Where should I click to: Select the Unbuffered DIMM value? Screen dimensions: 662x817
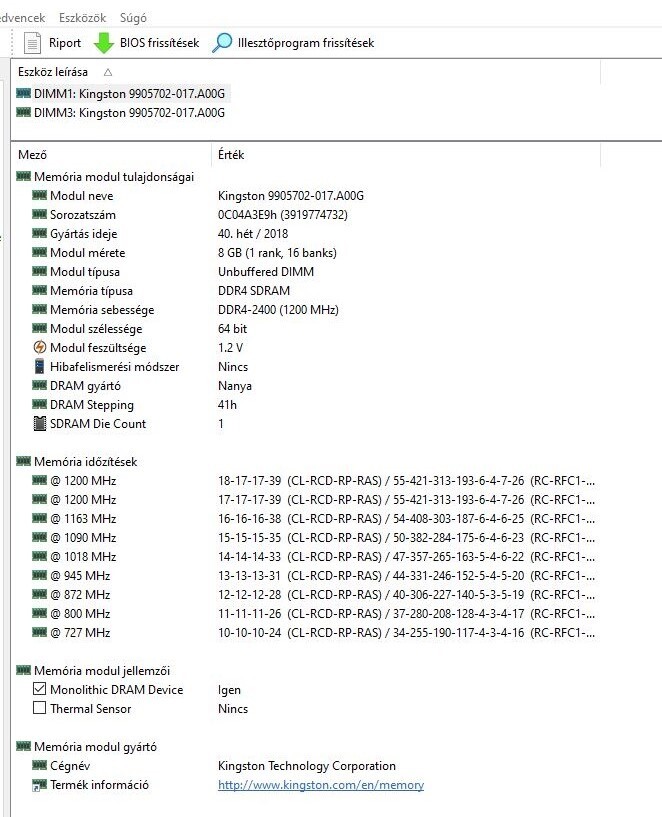tap(266, 272)
